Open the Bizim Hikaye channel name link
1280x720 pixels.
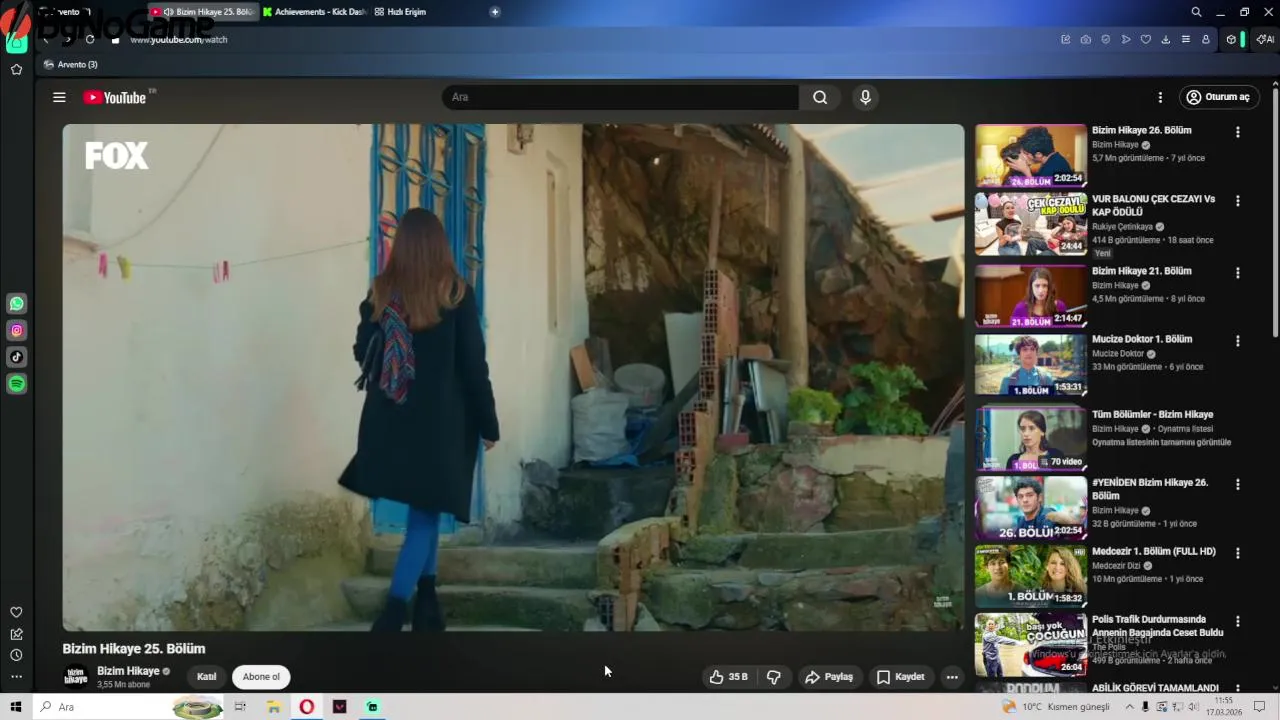point(128,671)
